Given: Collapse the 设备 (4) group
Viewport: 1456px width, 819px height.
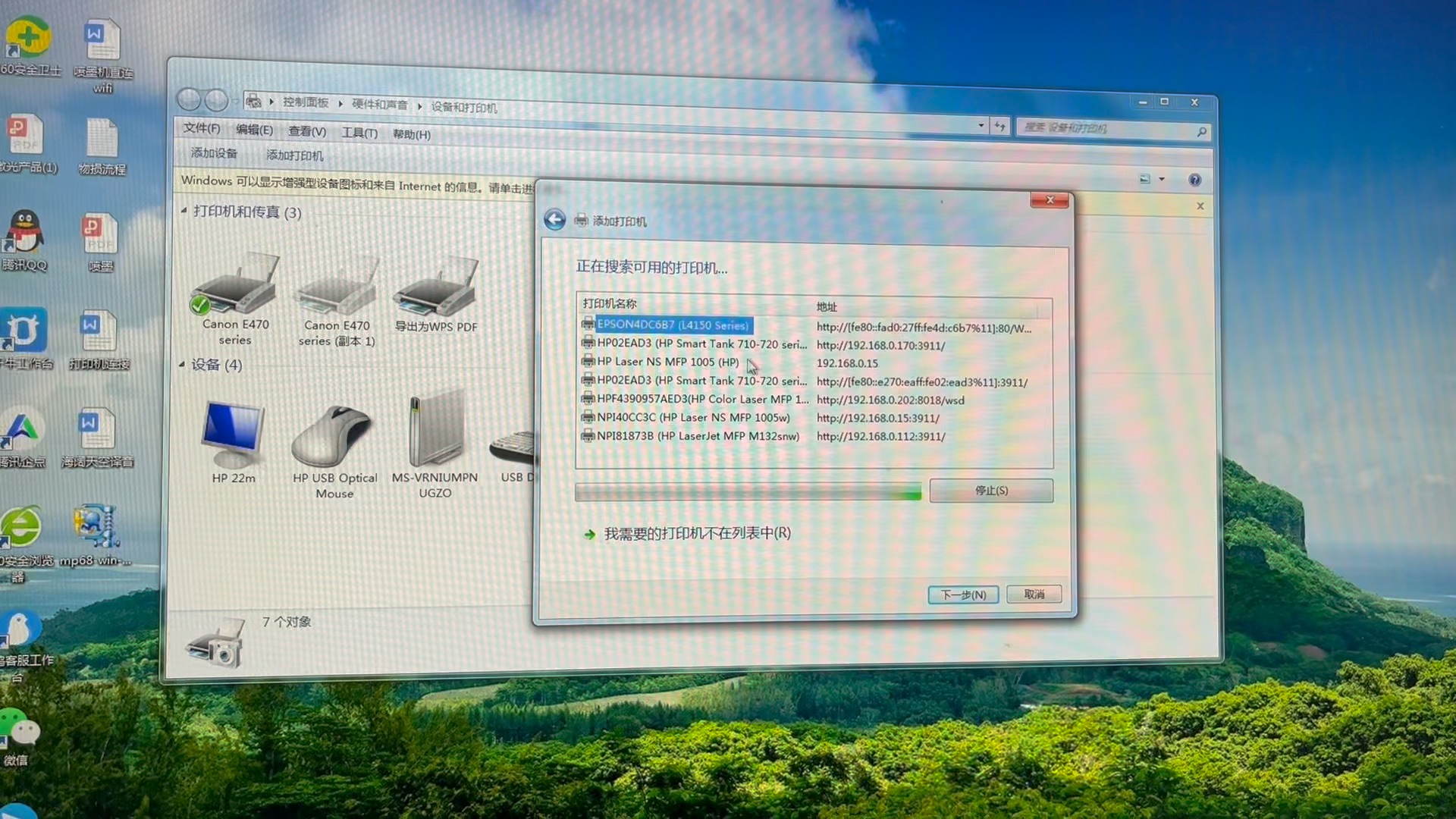Looking at the screenshot, I should tap(183, 365).
